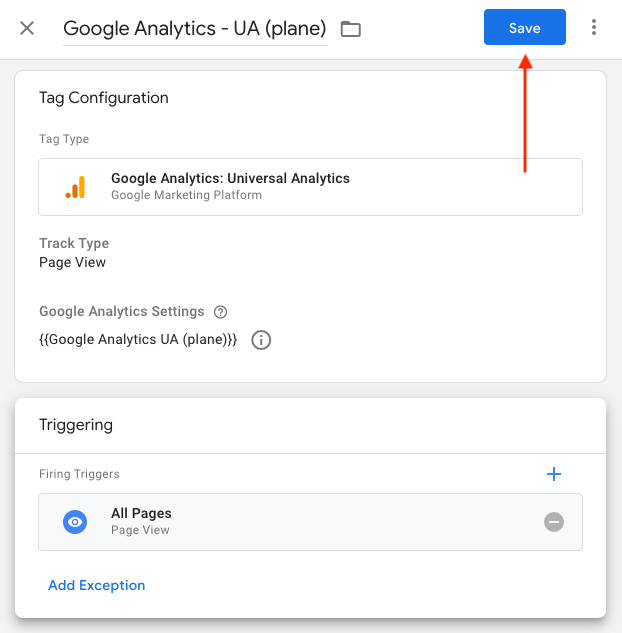Click the info icon next to settings variable
This screenshot has height=633, width=622.
coord(261,340)
